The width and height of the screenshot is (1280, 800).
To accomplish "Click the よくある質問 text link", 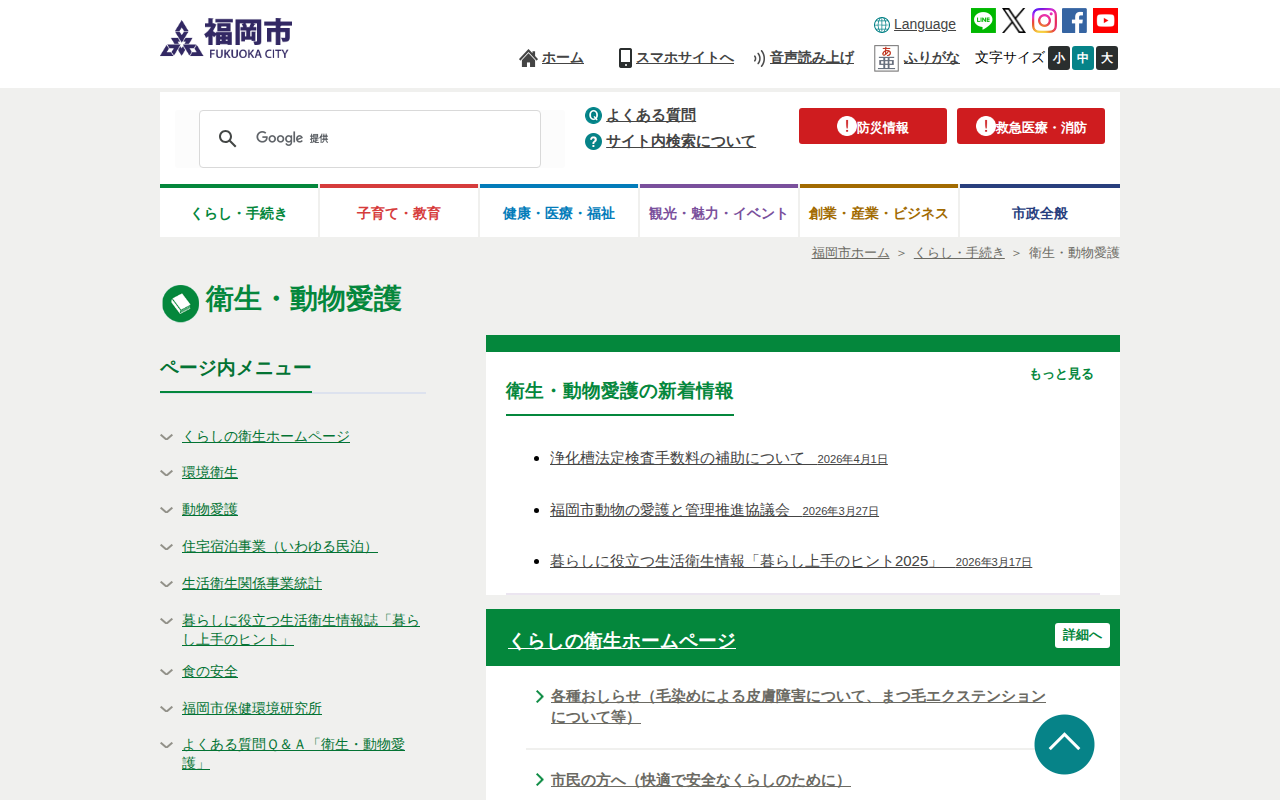I will point(651,115).
